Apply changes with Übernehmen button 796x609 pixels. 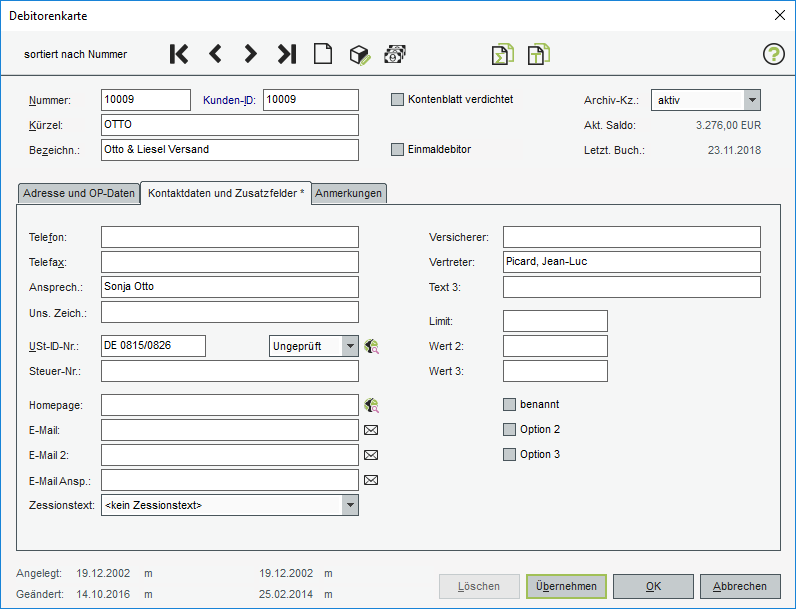tap(567, 586)
